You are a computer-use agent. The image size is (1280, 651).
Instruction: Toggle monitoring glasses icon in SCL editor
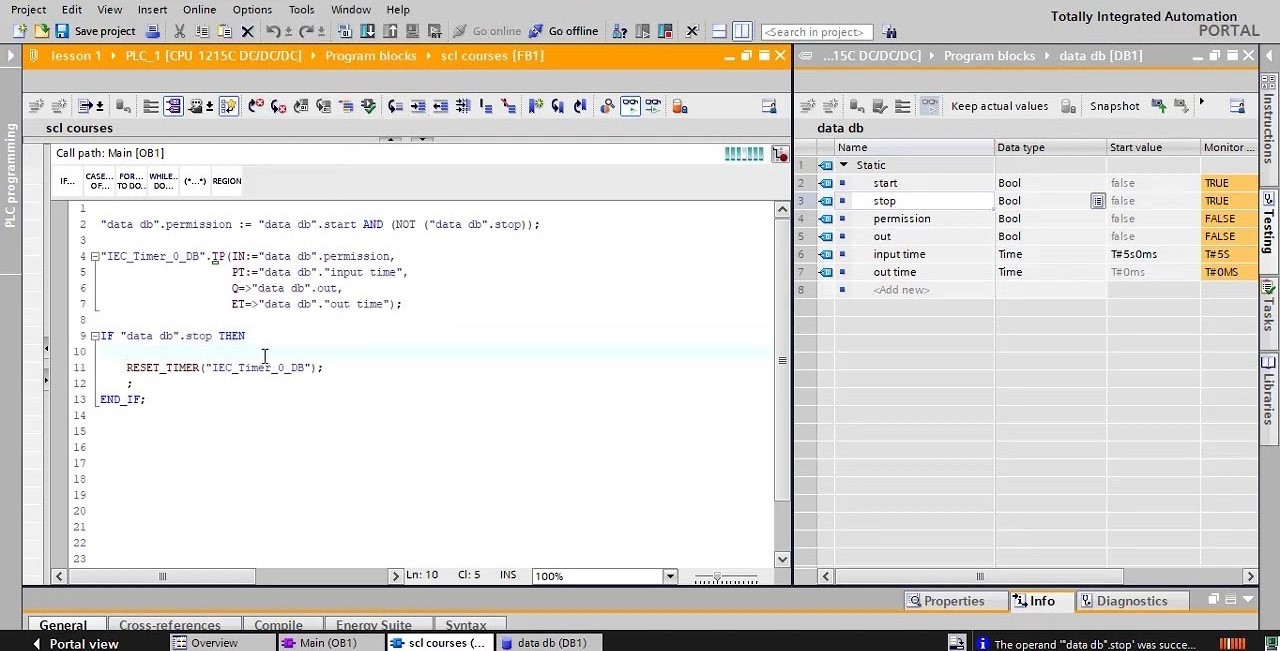pos(630,106)
